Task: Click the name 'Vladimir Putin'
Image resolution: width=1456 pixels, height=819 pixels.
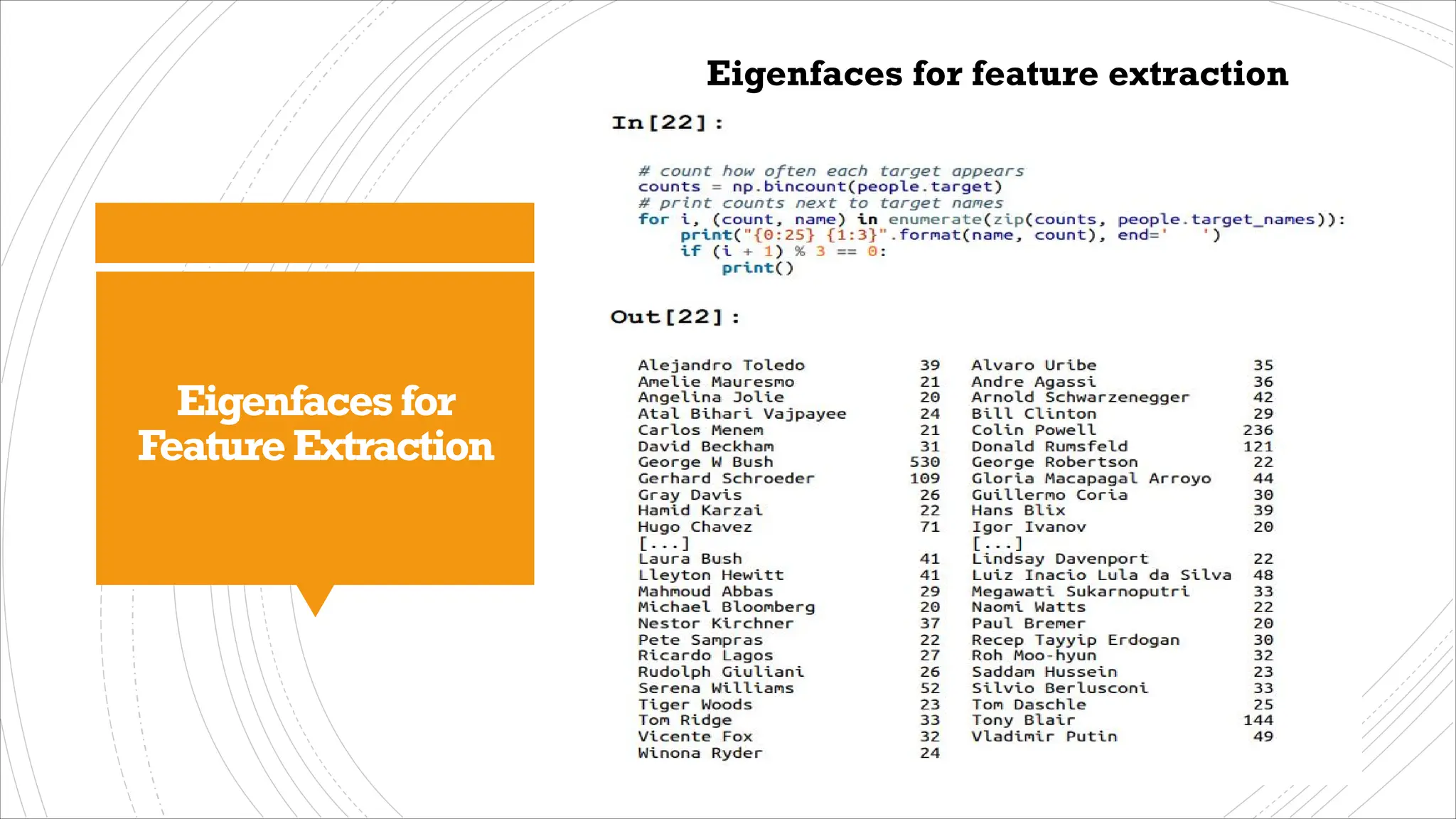Action: click(x=1044, y=737)
